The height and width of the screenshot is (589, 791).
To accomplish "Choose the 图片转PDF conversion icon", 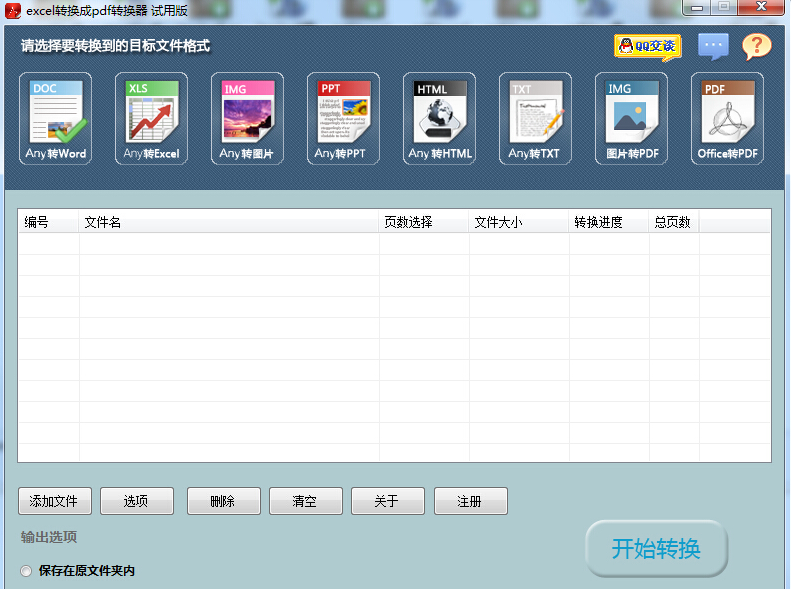I will [x=631, y=119].
